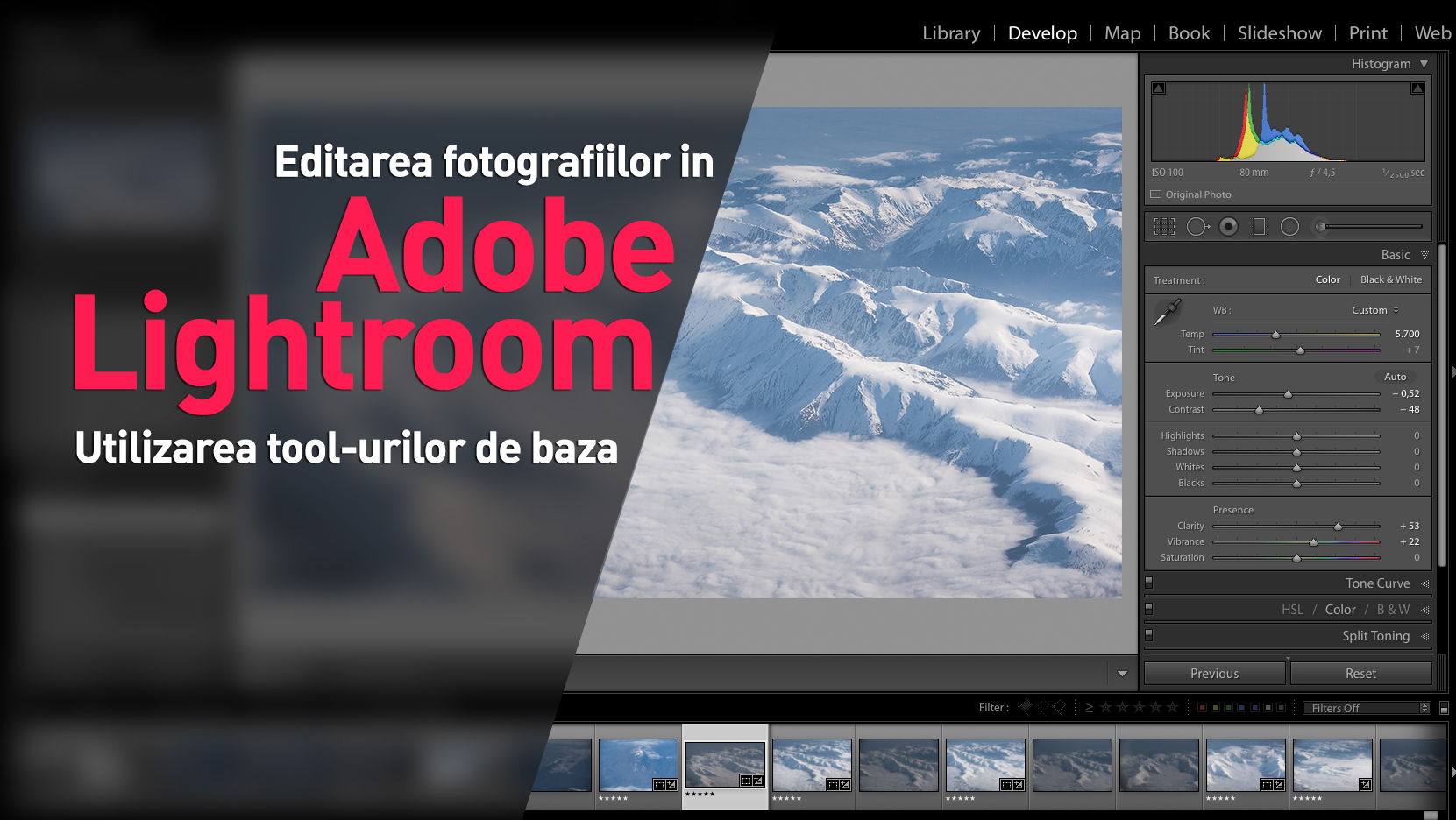
Task: Select the Adjustment Brush tool
Action: pyautogui.click(x=1367, y=227)
